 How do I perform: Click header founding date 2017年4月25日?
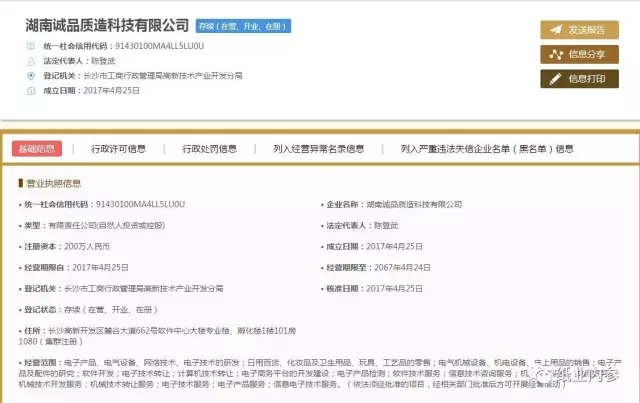(111, 91)
